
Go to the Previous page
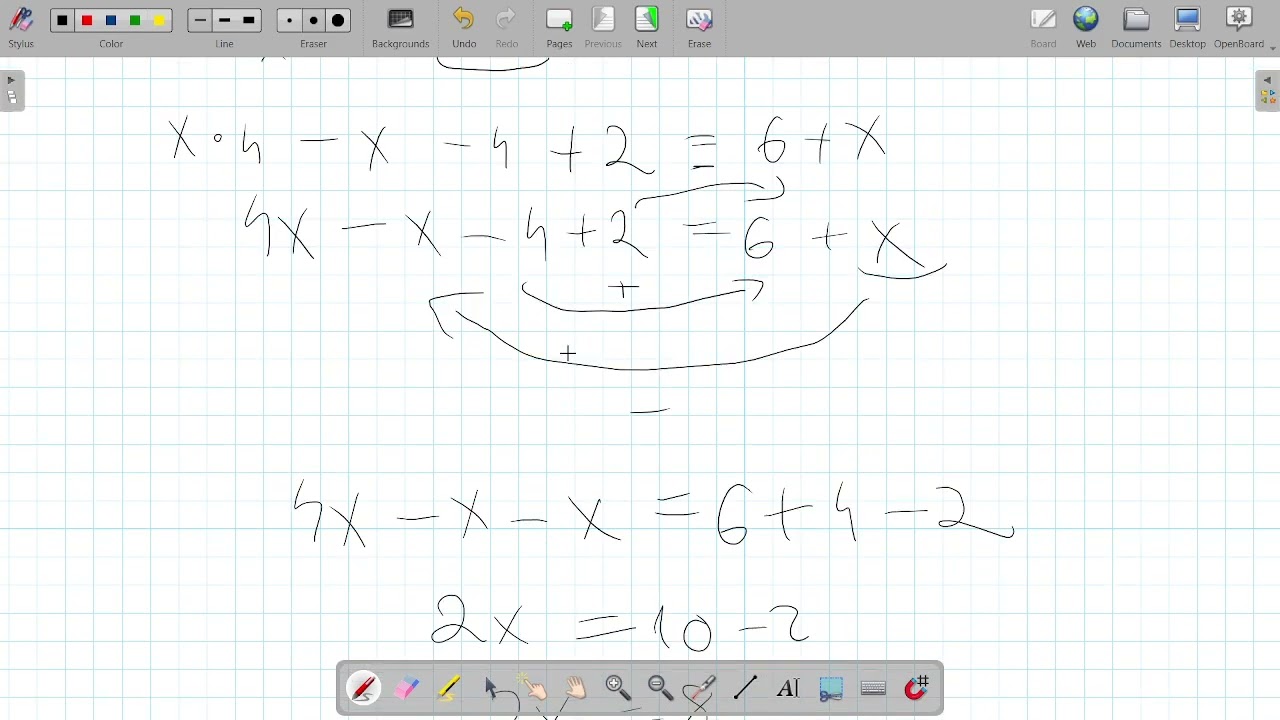coord(603,27)
